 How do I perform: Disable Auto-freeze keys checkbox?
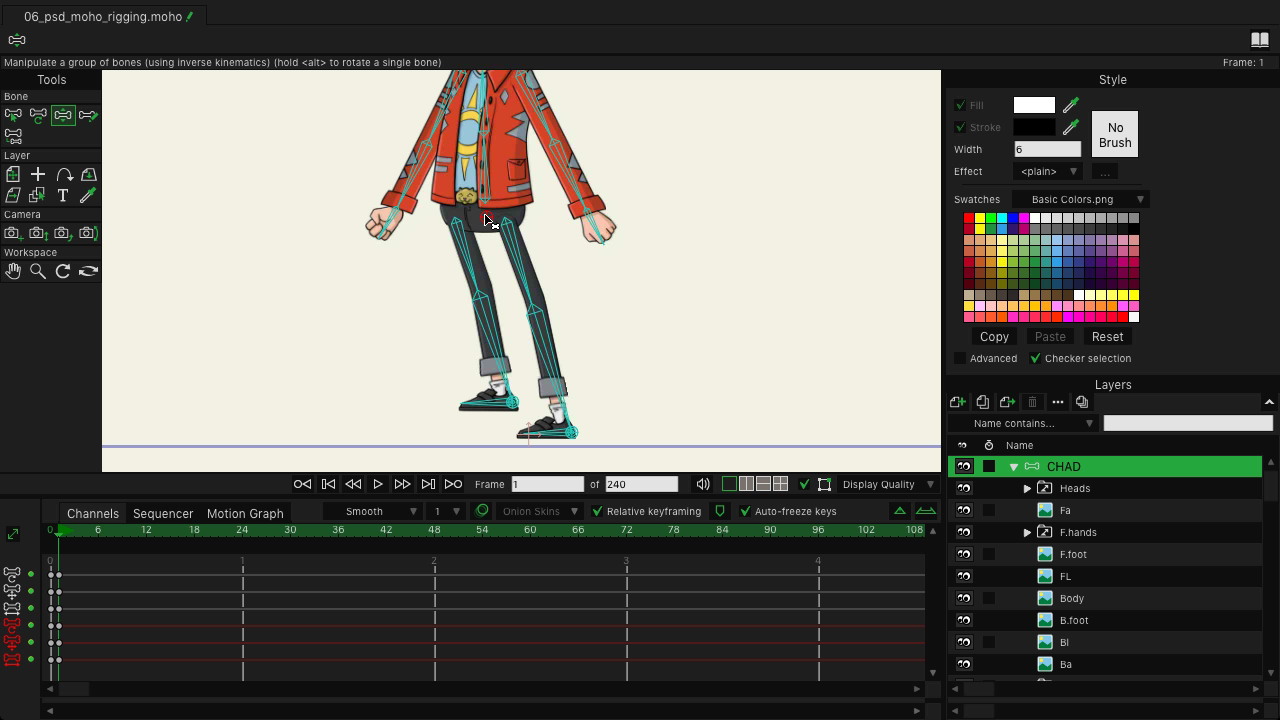[x=745, y=511]
